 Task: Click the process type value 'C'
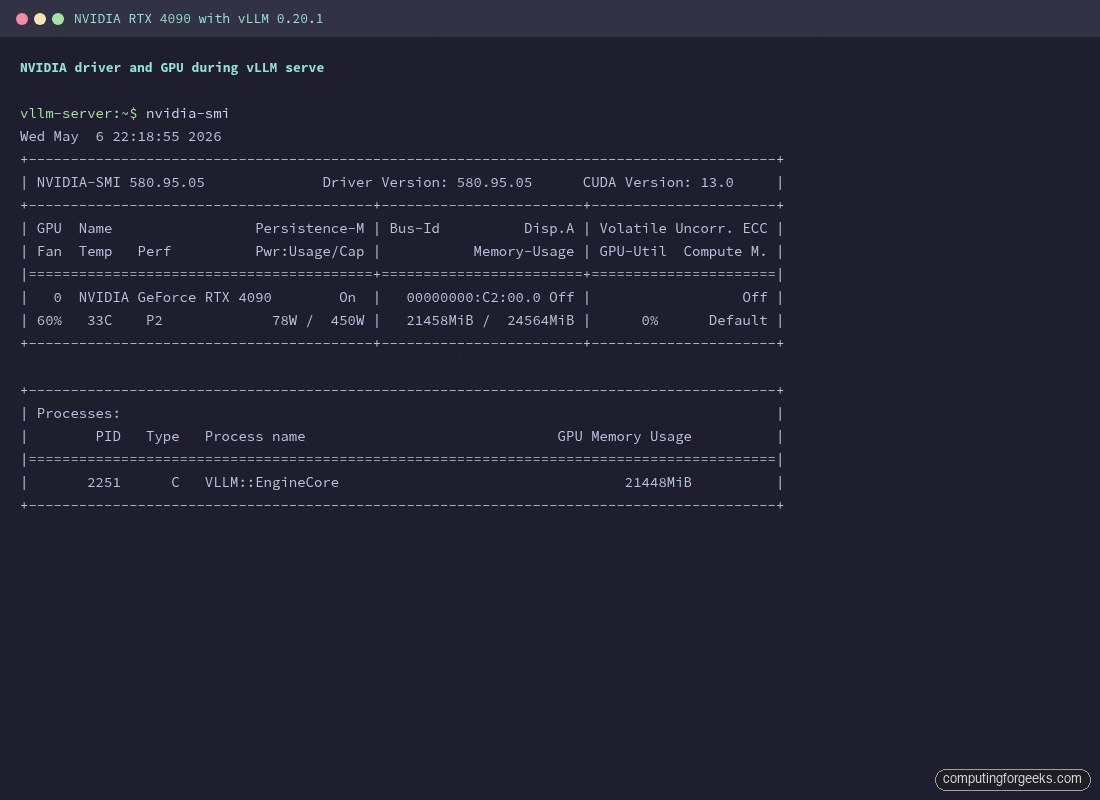click(175, 483)
